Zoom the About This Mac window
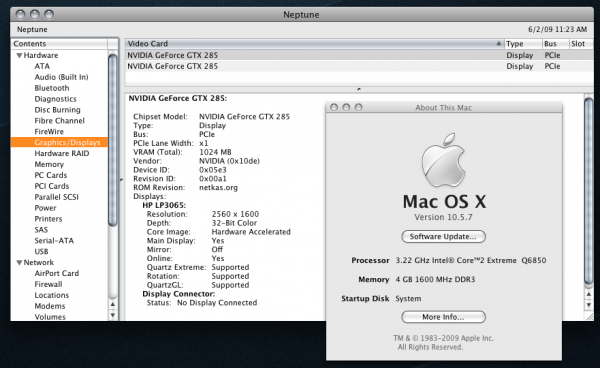 coord(359,107)
